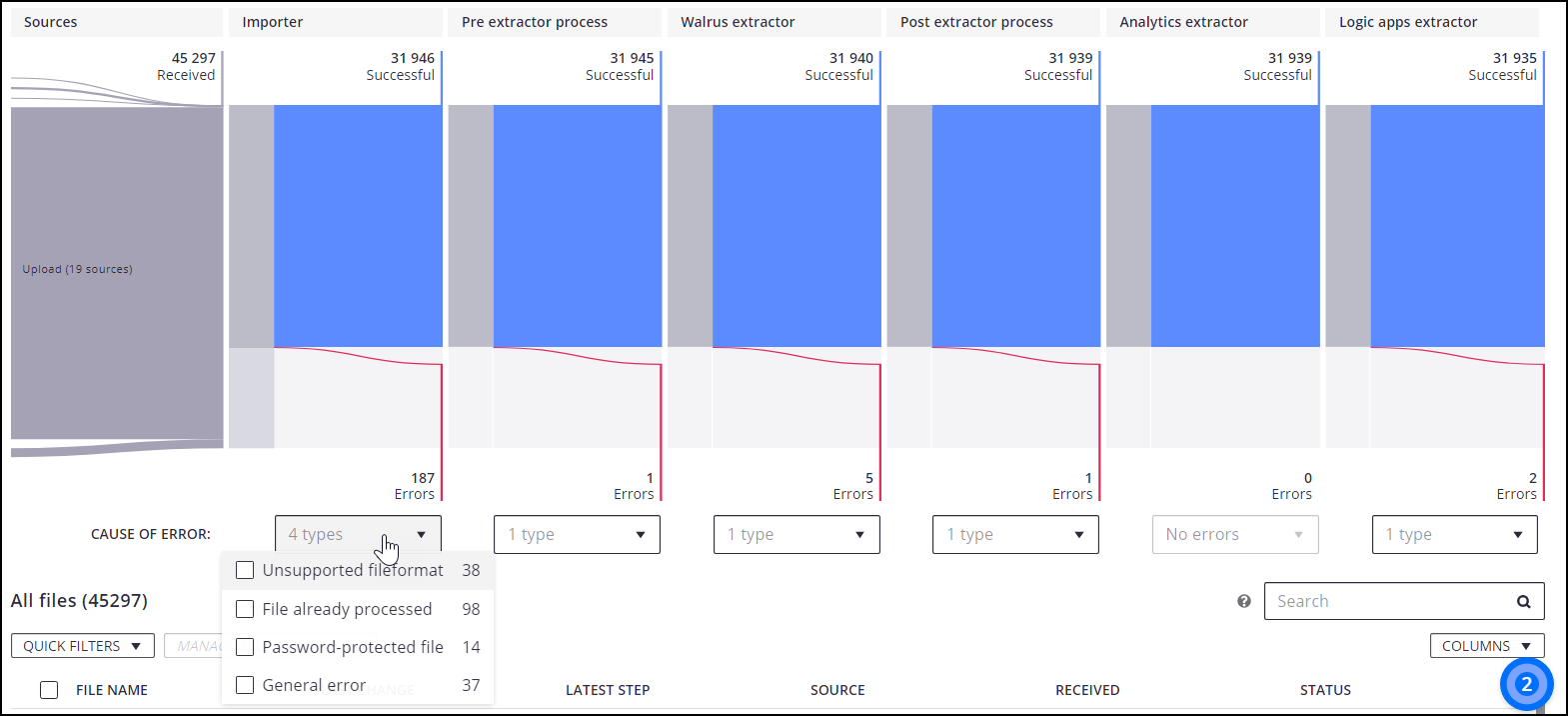Click the Upload 19 sources block
The image size is (1568, 716).
(x=116, y=268)
